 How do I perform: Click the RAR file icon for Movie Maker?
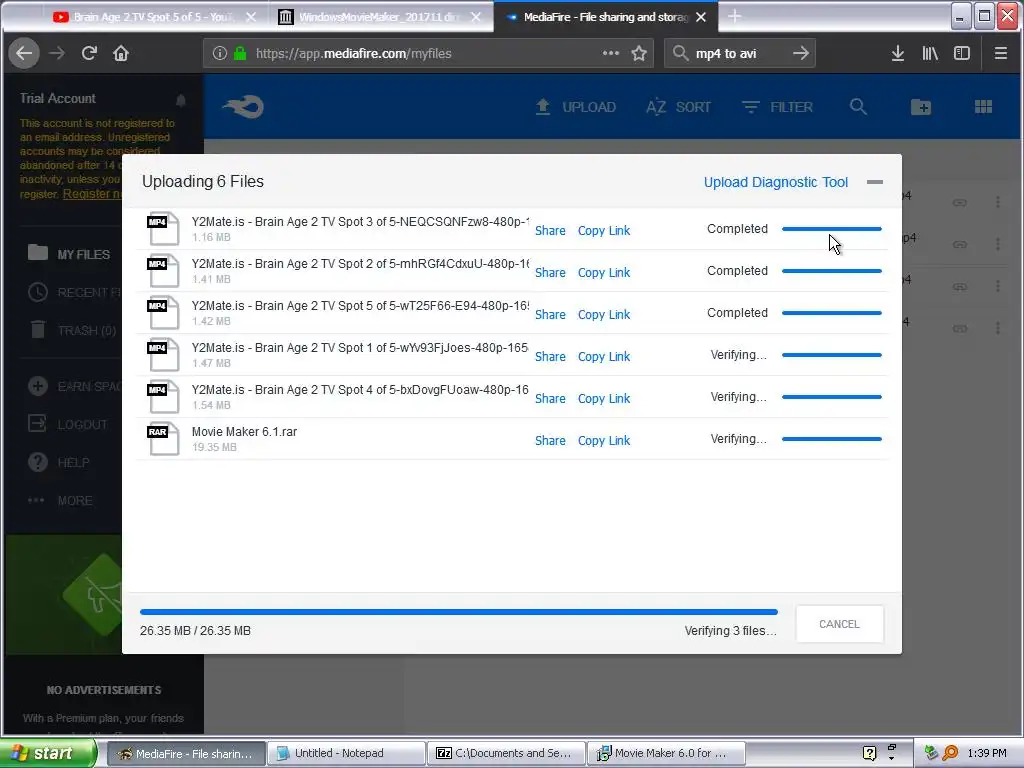tap(162, 438)
